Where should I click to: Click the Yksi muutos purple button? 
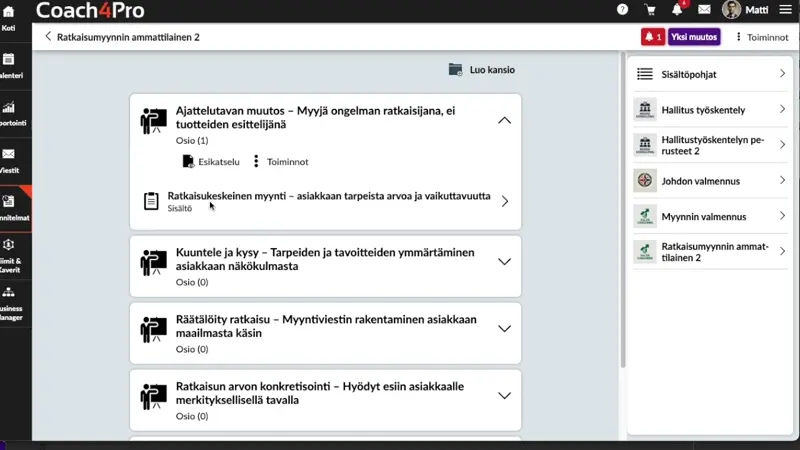click(x=694, y=37)
